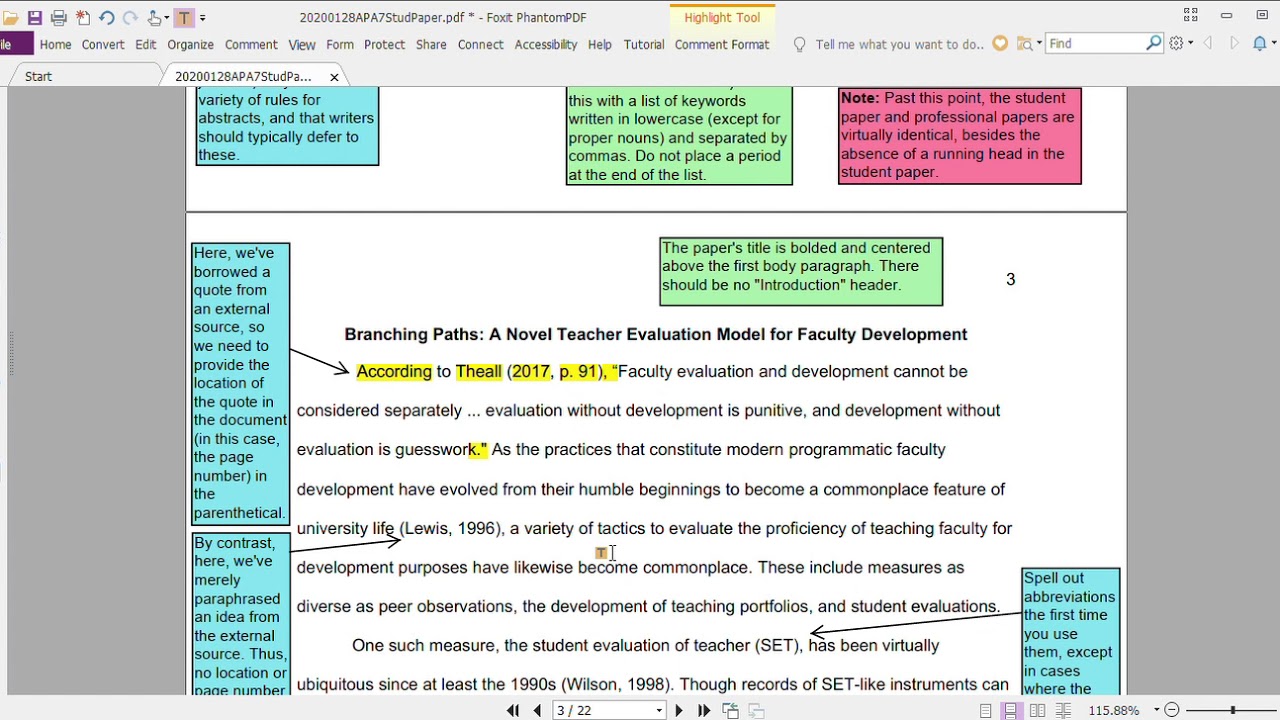Click the zoom slider handle
Image resolution: width=1280 pixels, height=720 pixels.
[1233, 710]
